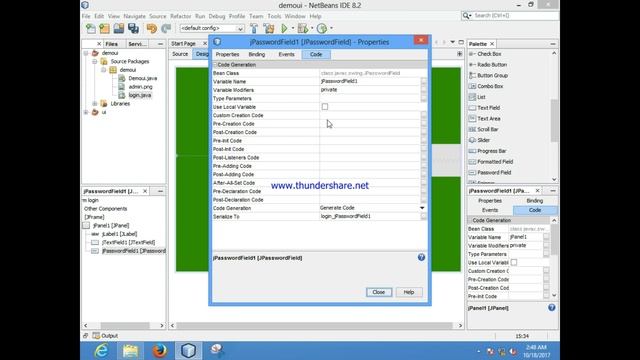The height and width of the screenshot is (360, 640).
Task: Click the Undo toolbar icon
Action: coord(151,28)
